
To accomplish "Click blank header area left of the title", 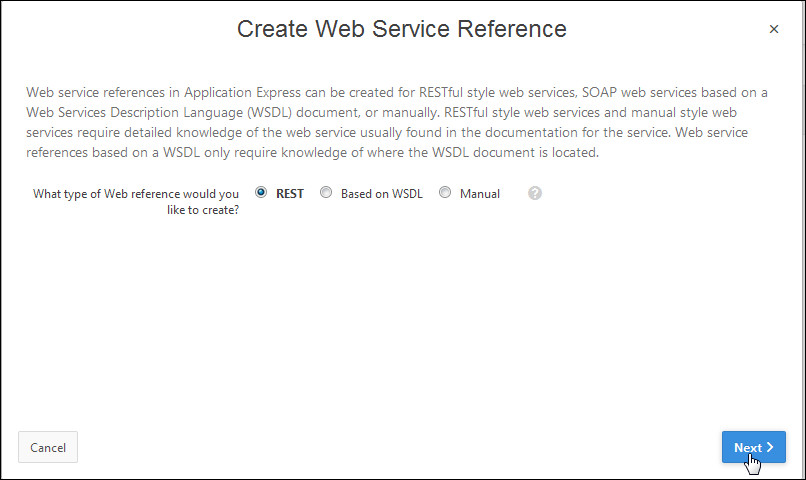I will (x=120, y=30).
